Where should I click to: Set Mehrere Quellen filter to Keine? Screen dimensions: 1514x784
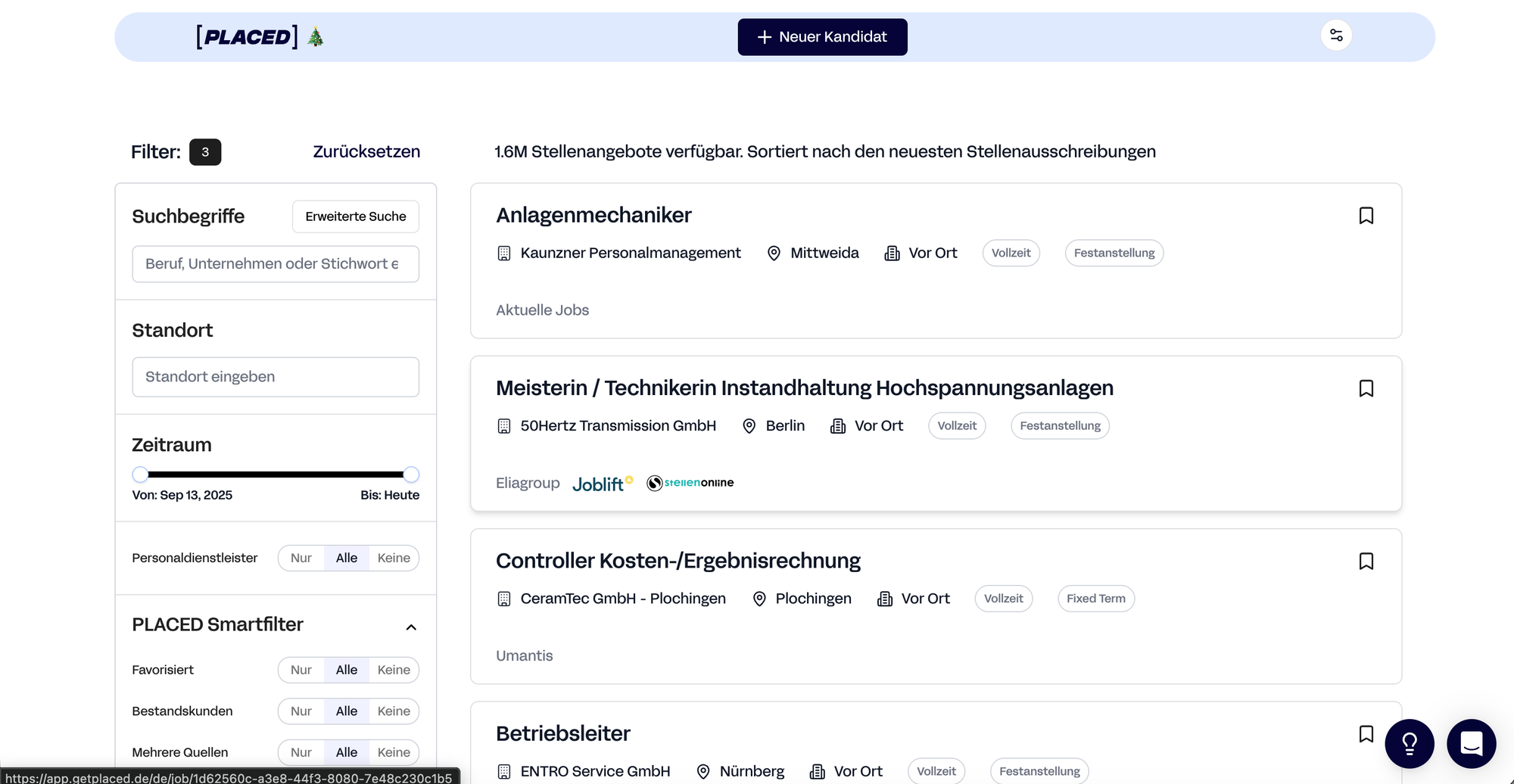[x=394, y=752]
